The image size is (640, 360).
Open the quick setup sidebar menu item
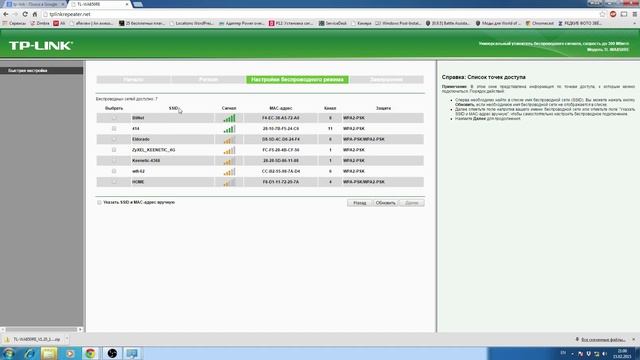[x=42, y=71]
